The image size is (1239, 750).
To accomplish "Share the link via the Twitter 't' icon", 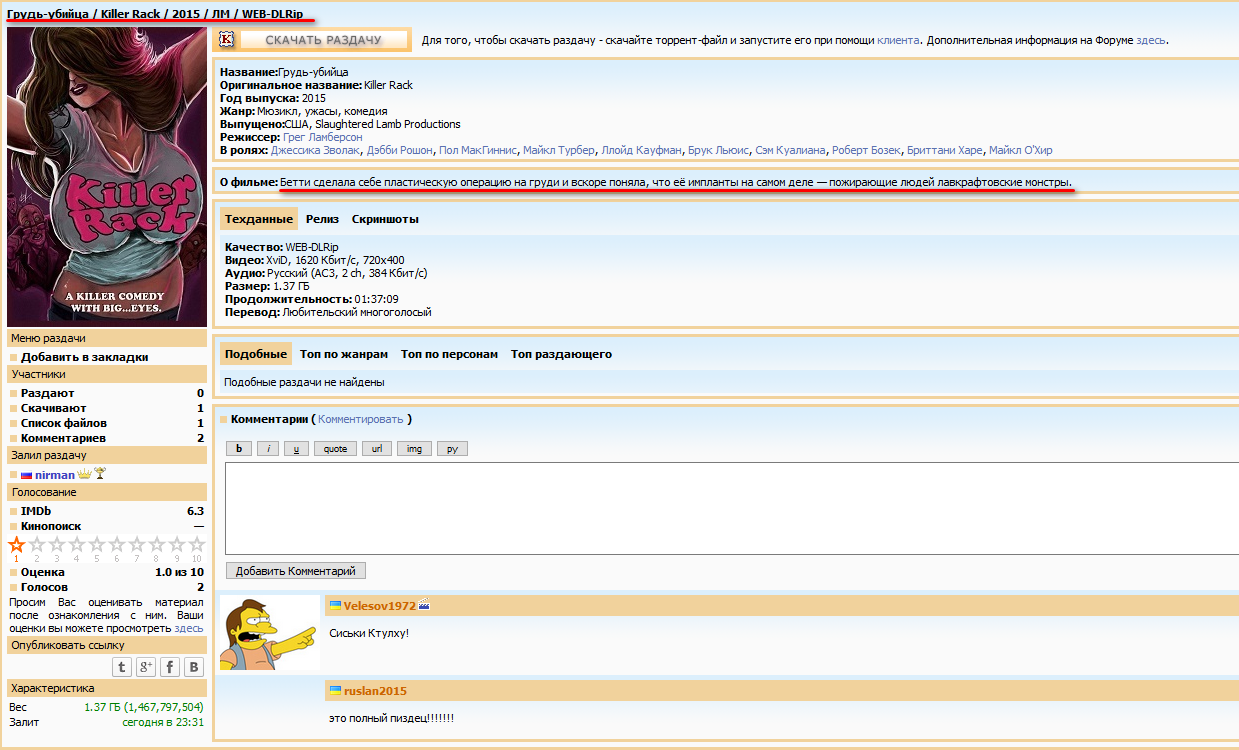I will (122, 667).
